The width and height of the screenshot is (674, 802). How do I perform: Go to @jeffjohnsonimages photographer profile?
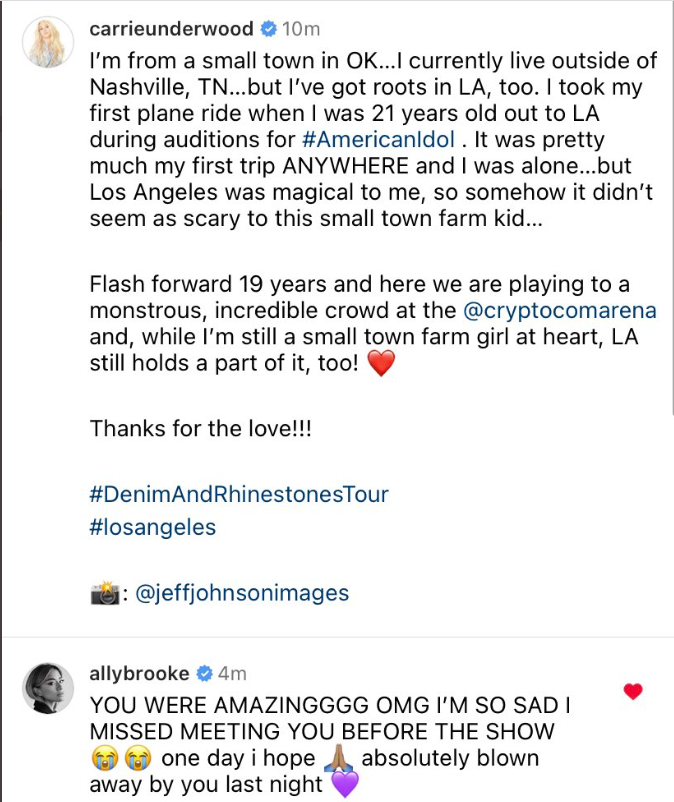[242, 593]
